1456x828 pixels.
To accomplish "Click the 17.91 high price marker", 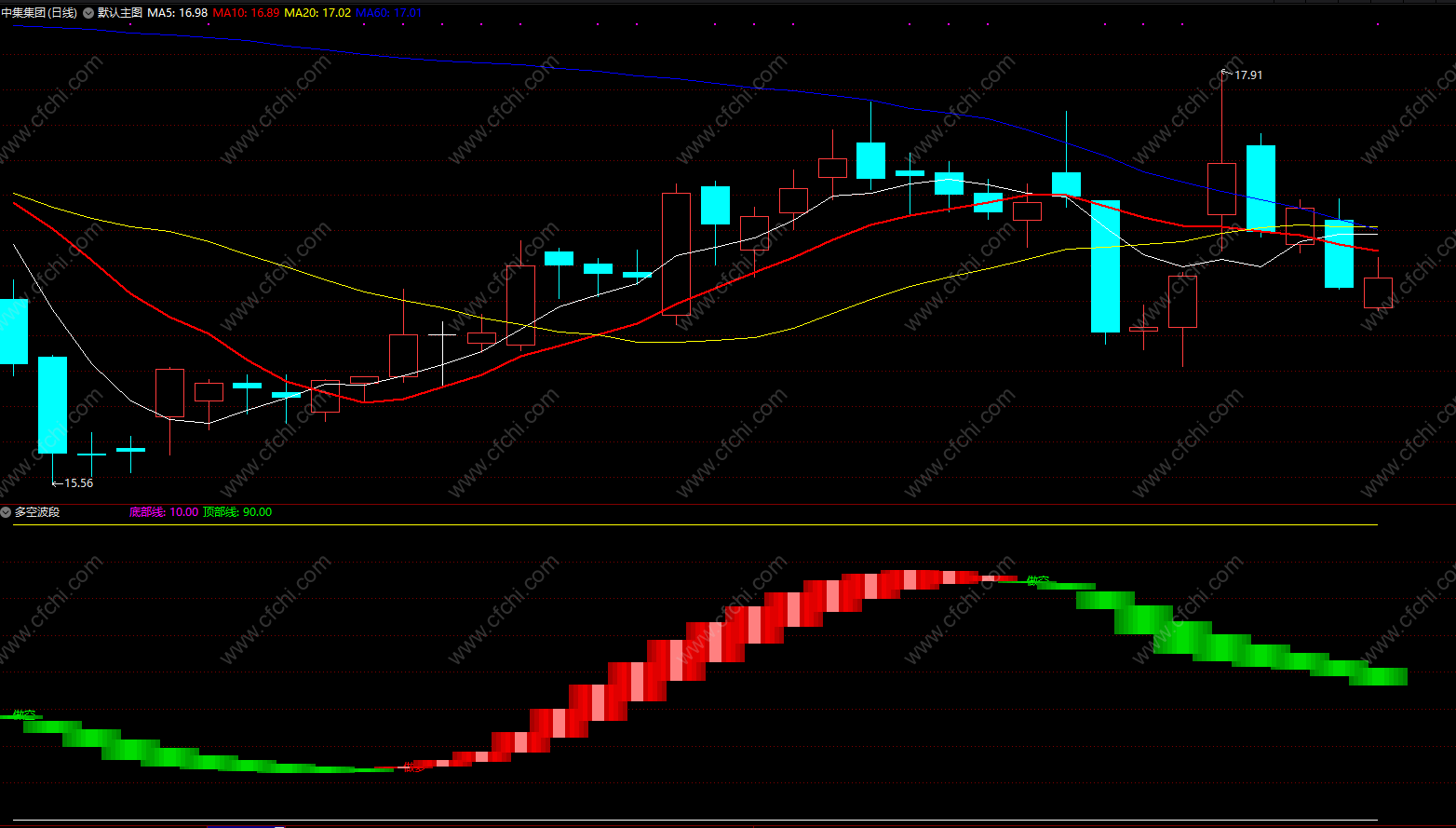I will point(1243,75).
